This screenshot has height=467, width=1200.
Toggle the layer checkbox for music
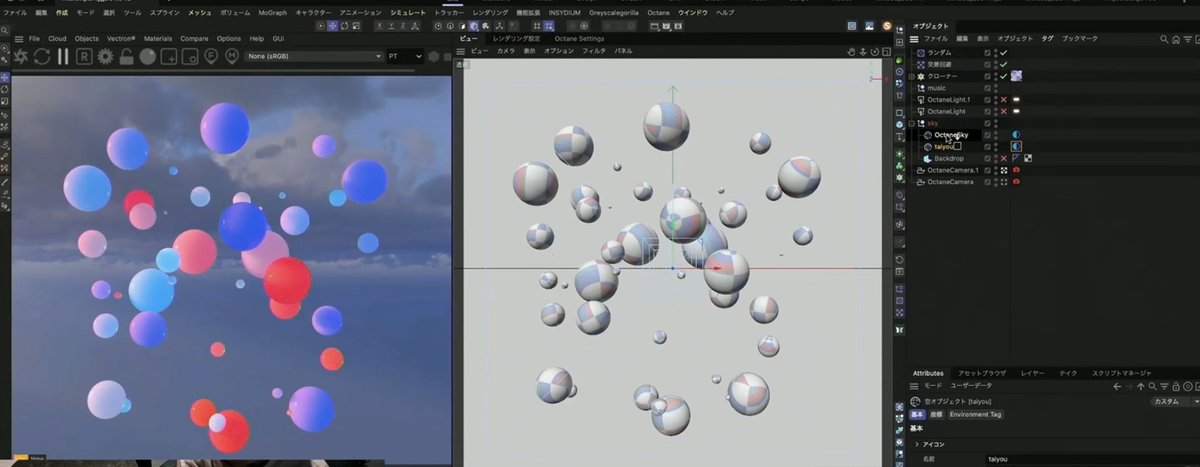point(987,88)
